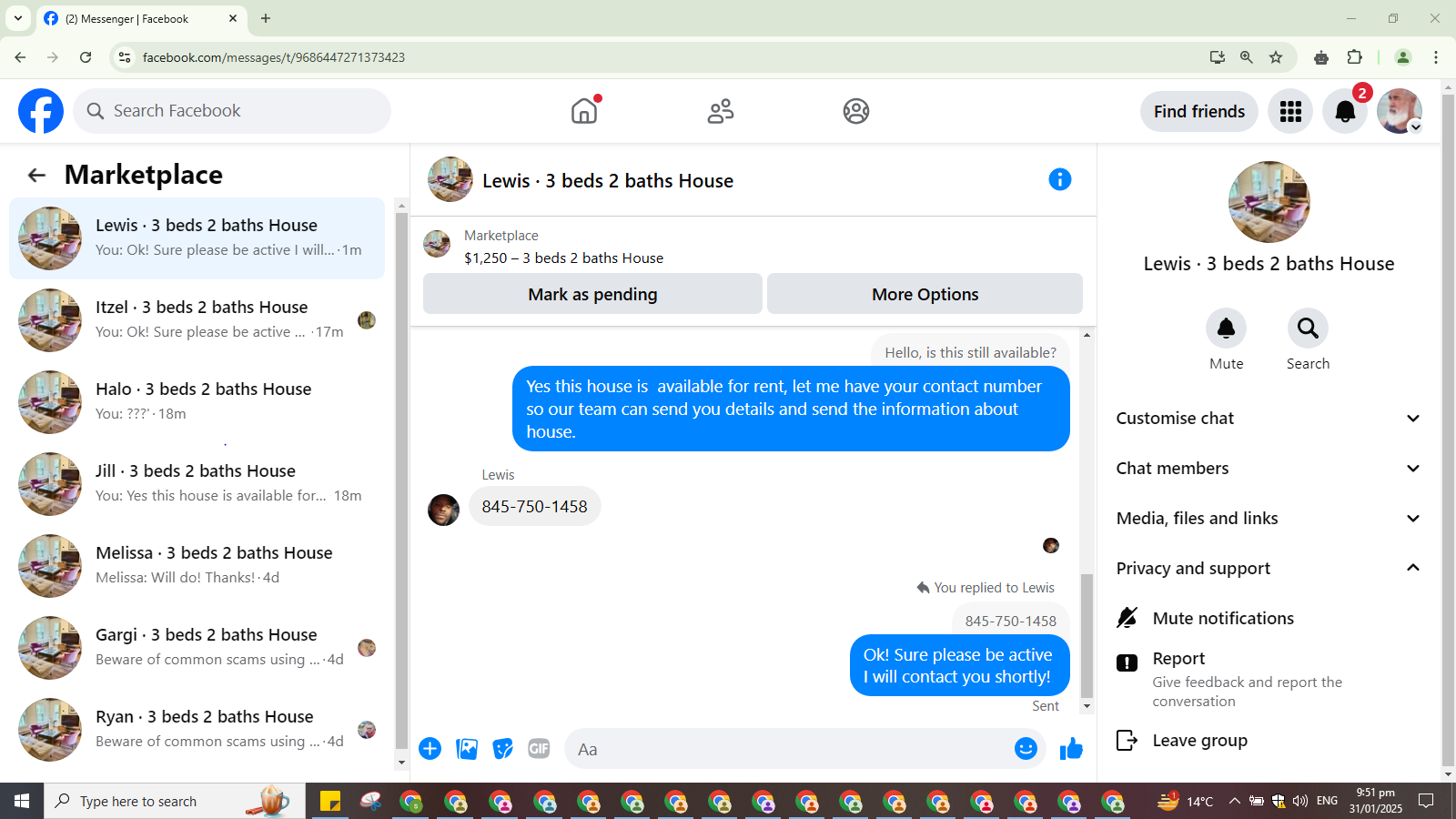Choose a GIF to send
The image size is (1456, 819).
point(539,749)
